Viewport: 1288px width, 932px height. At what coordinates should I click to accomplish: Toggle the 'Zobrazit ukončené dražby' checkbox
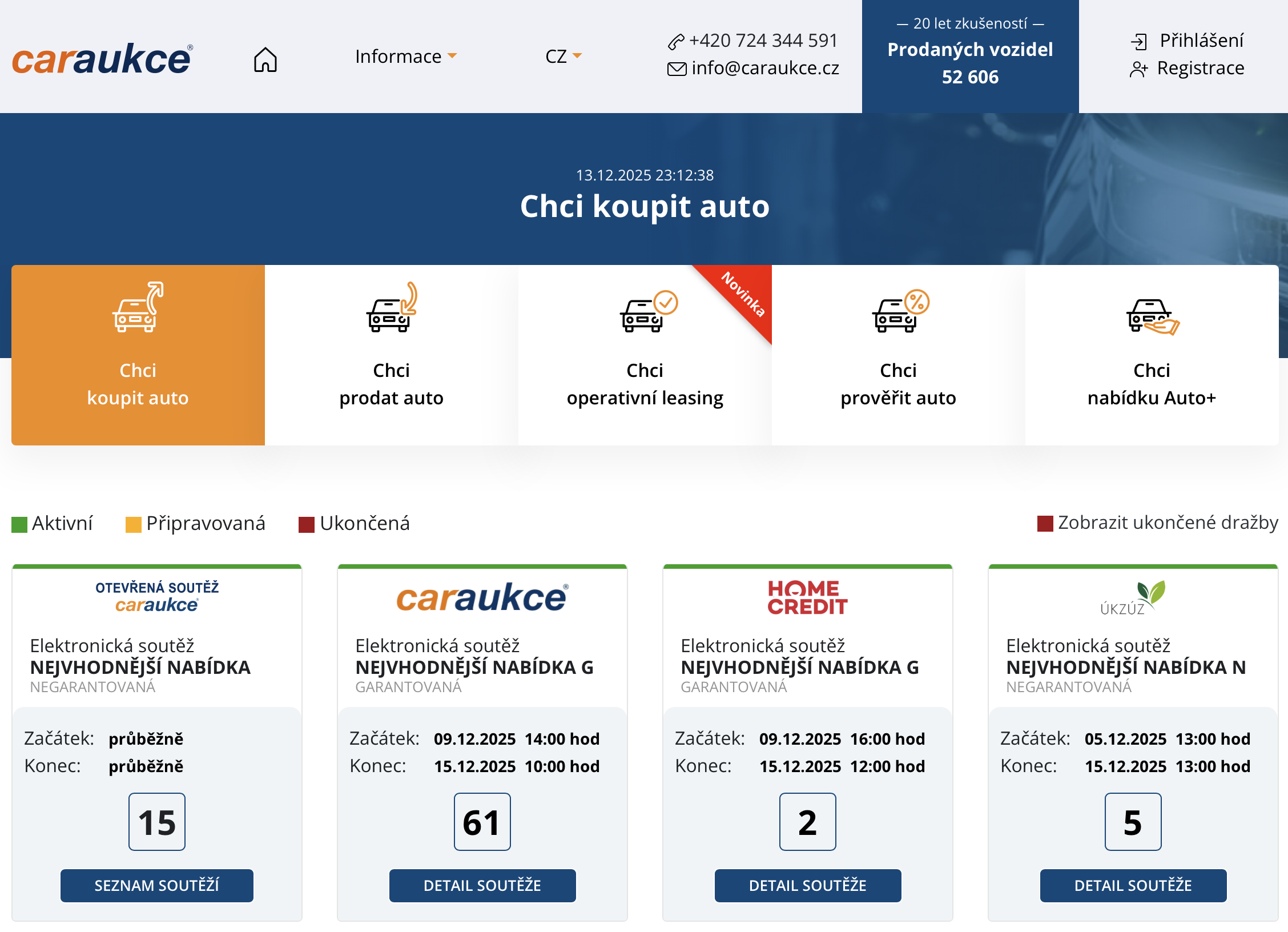tap(1046, 523)
